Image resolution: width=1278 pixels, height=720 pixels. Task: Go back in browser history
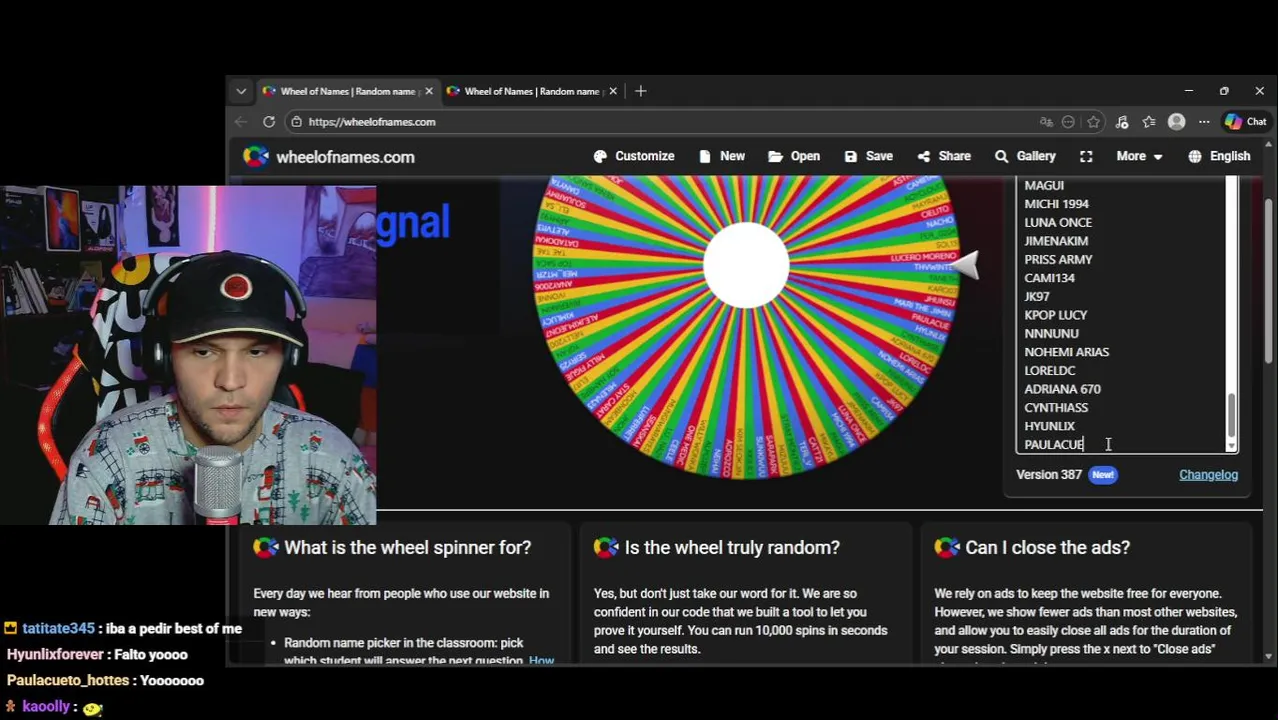point(241,122)
